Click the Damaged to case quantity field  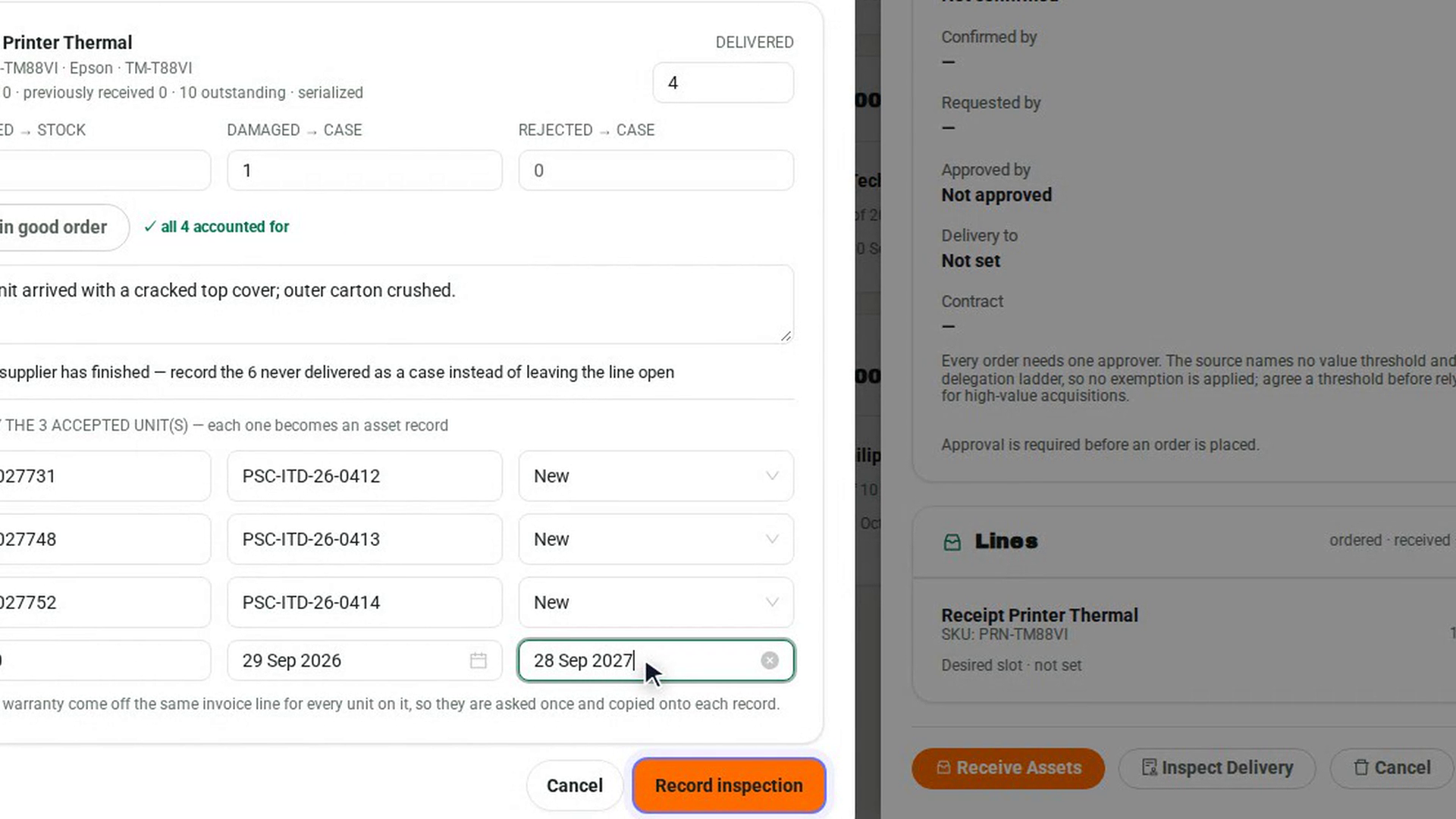click(364, 171)
